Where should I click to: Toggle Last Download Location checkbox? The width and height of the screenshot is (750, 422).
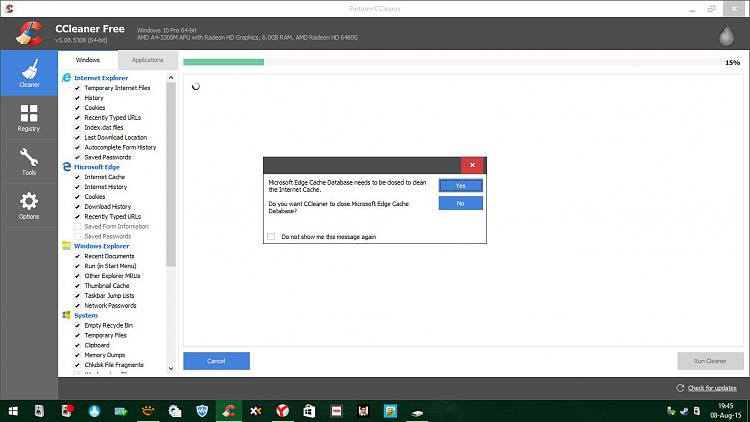tap(77, 137)
